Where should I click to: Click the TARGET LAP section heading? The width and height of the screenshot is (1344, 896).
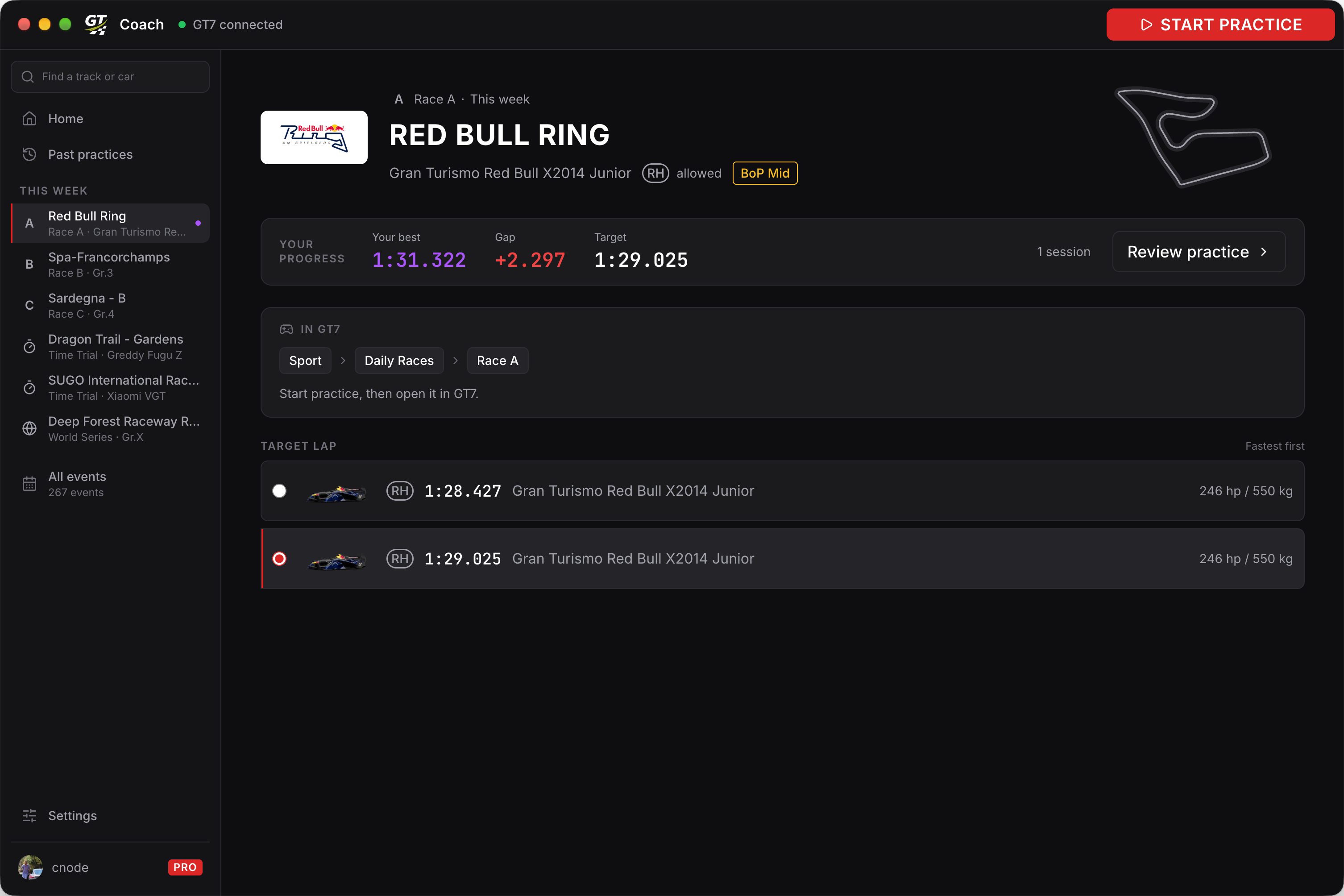pos(298,446)
